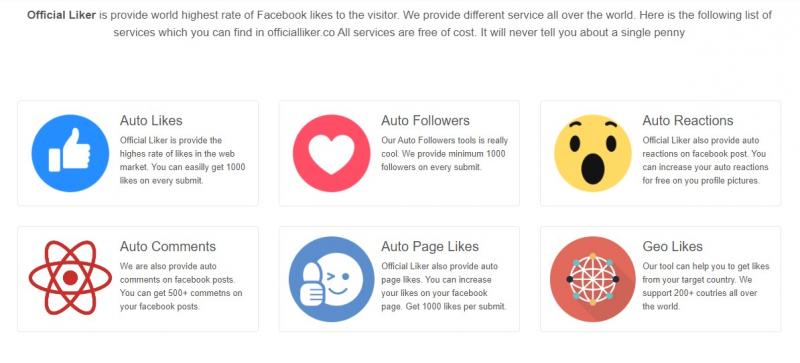Select the Auto Reactions description text
The image size is (800, 363).
click(x=705, y=160)
